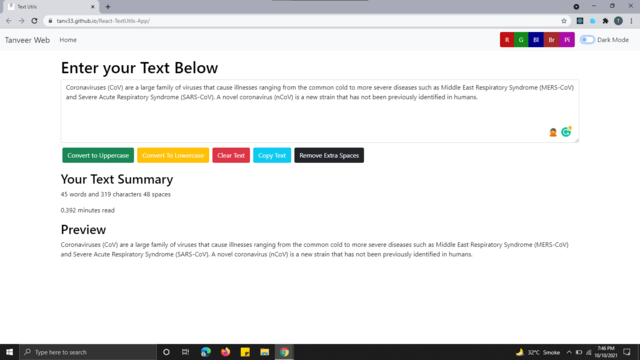Click Remove Extra Spaces button
The width and height of the screenshot is (640, 360).
[329, 155]
